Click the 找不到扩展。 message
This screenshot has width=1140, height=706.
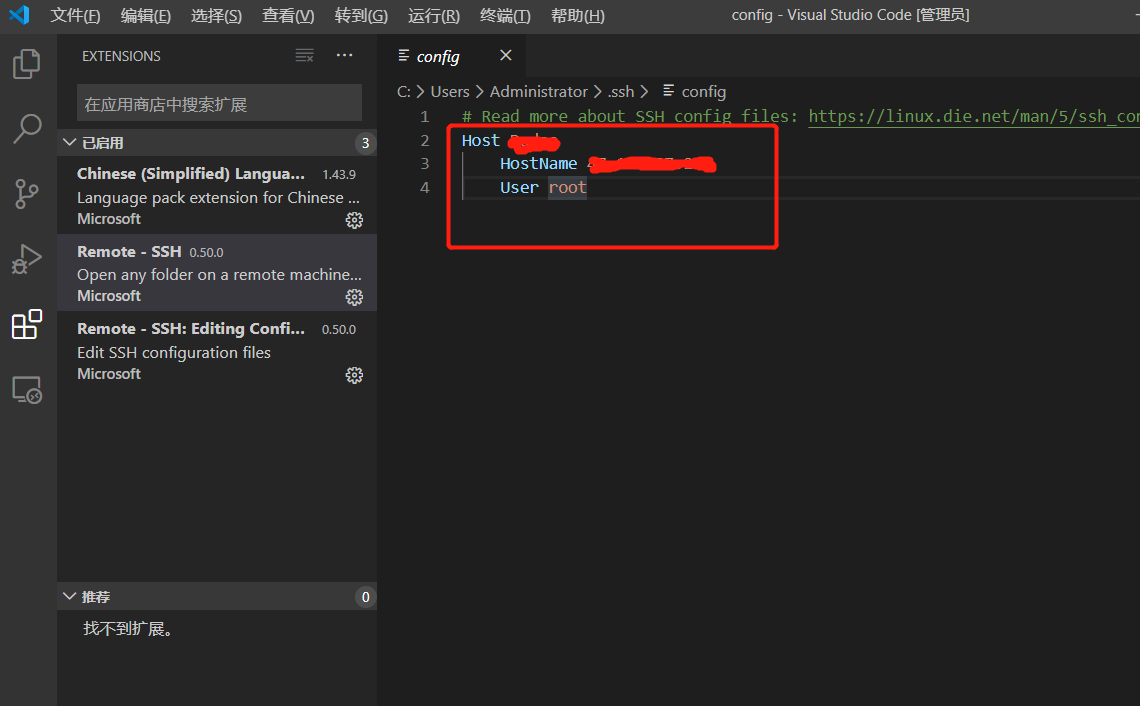129,628
